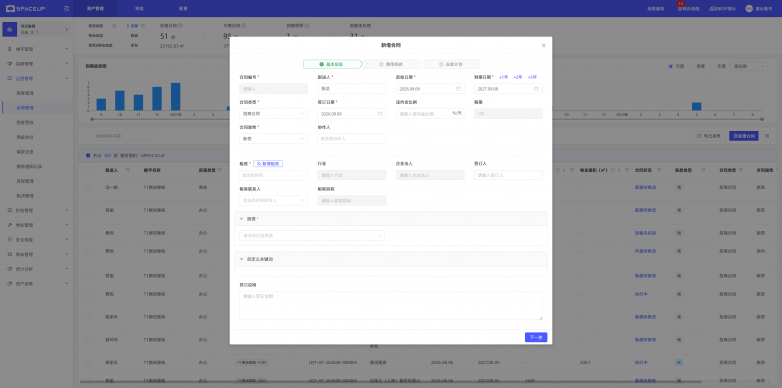Open the 合同属性 dropdown

click(x=273, y=139)
